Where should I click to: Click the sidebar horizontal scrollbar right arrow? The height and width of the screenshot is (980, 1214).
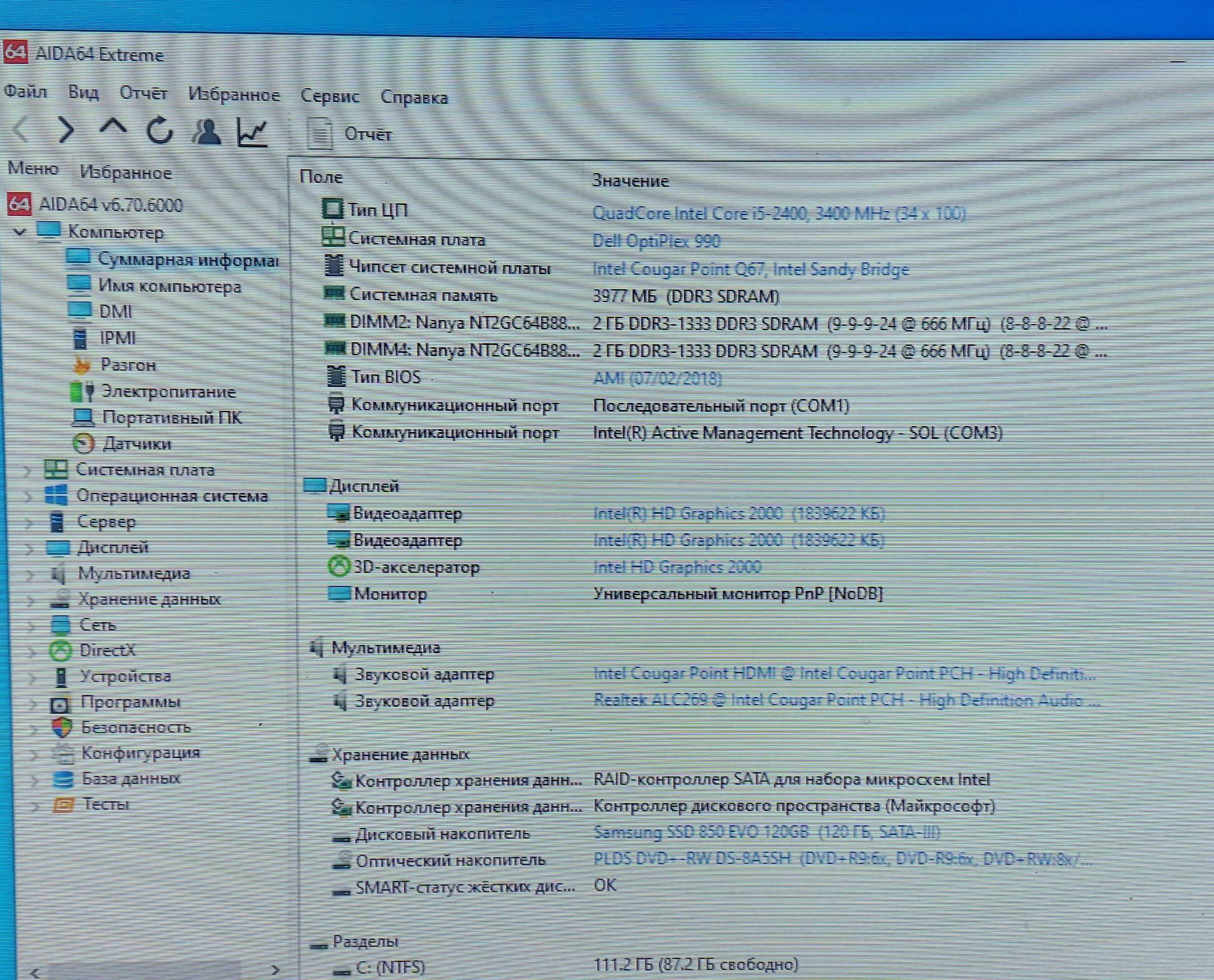(275, 970)
